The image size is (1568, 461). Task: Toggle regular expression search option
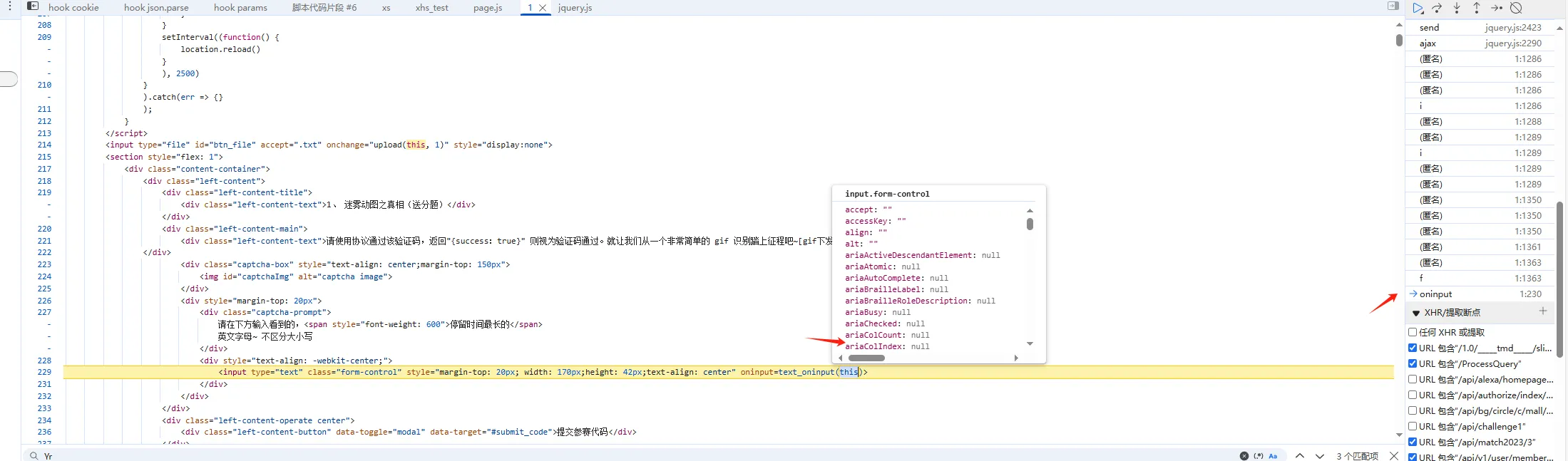(x=1259, y=456)
